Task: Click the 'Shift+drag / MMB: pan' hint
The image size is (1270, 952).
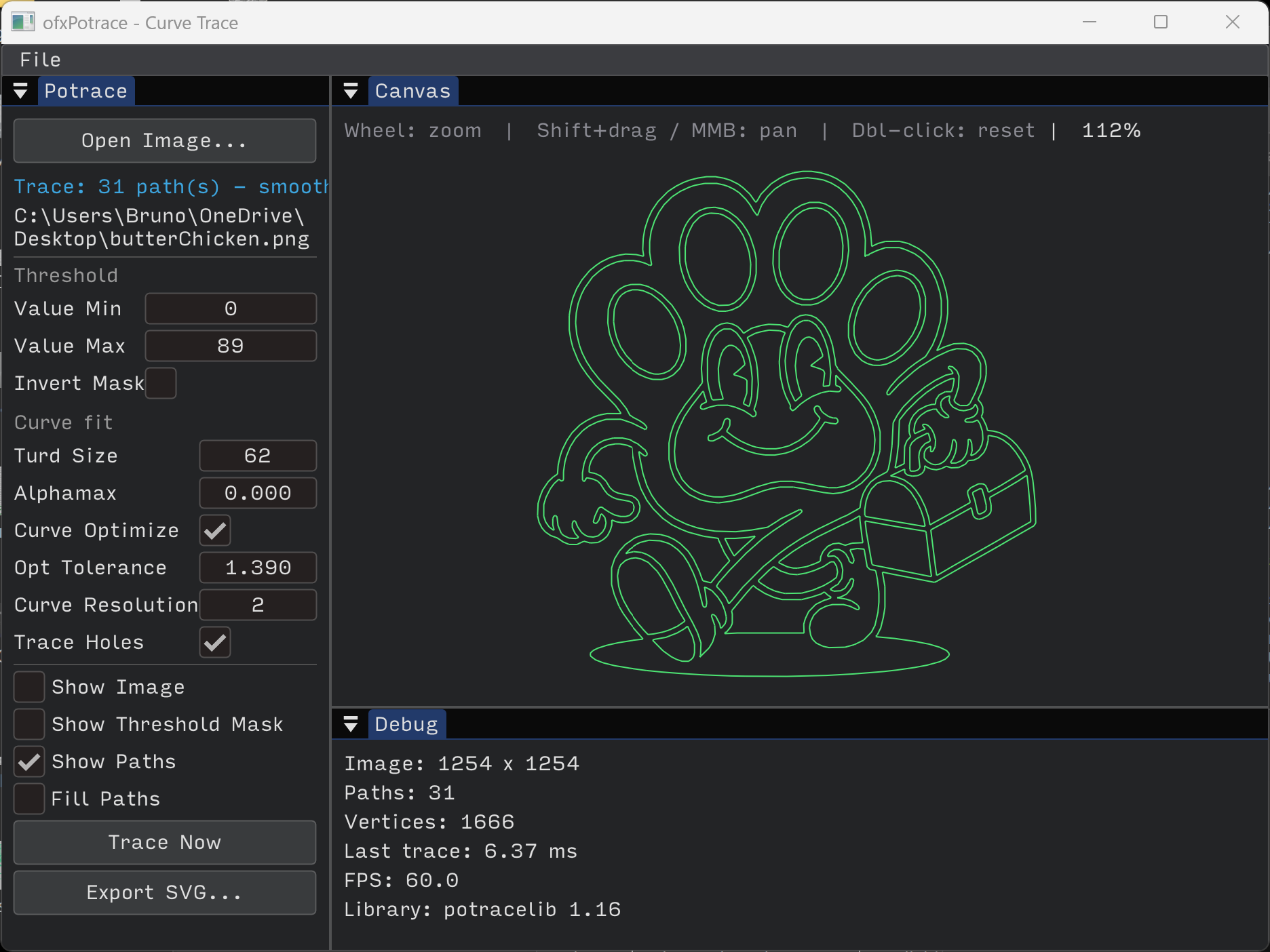Action: 667,130
